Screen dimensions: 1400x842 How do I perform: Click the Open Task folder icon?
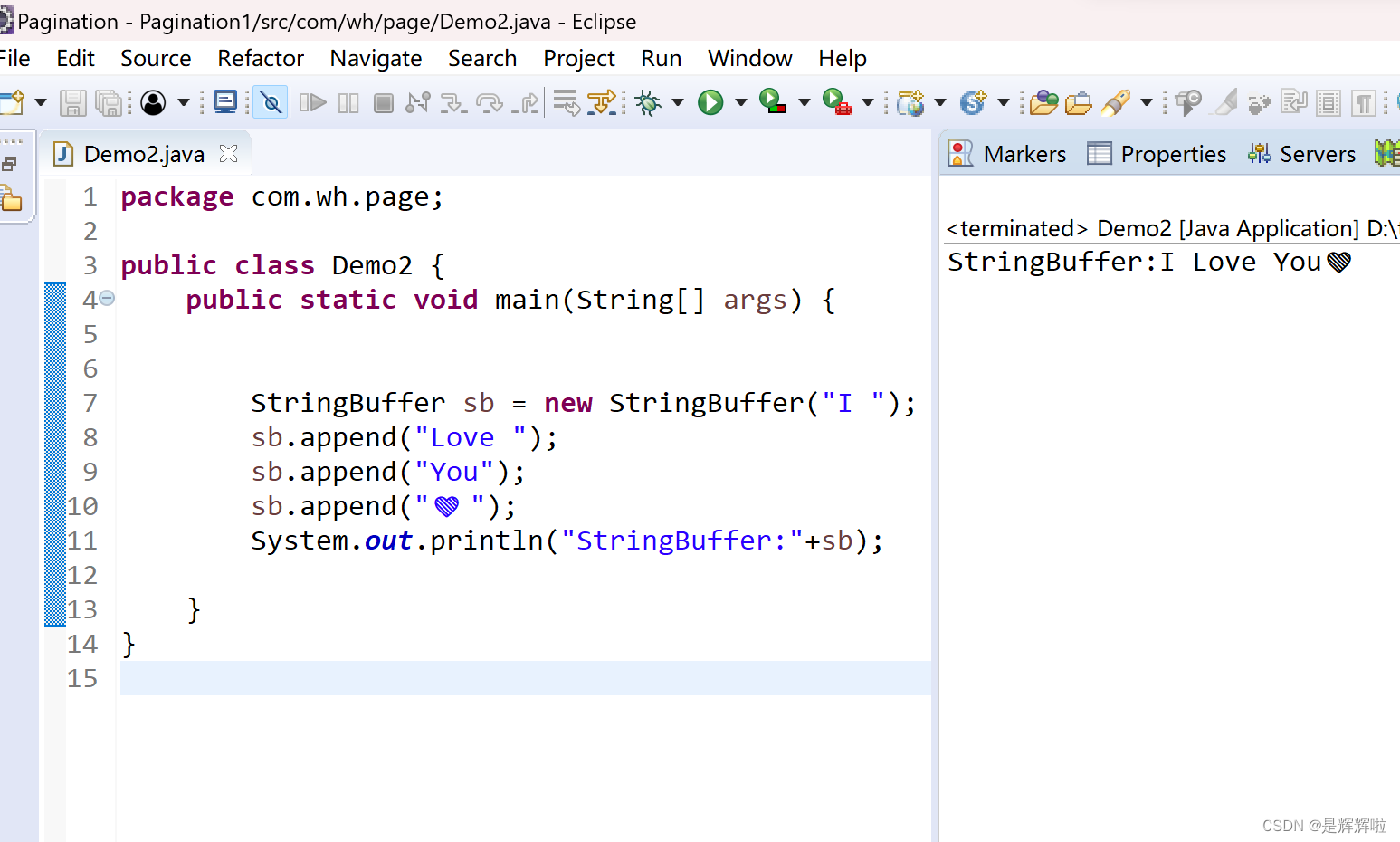pyautogui.click(x=1079, y=103)
